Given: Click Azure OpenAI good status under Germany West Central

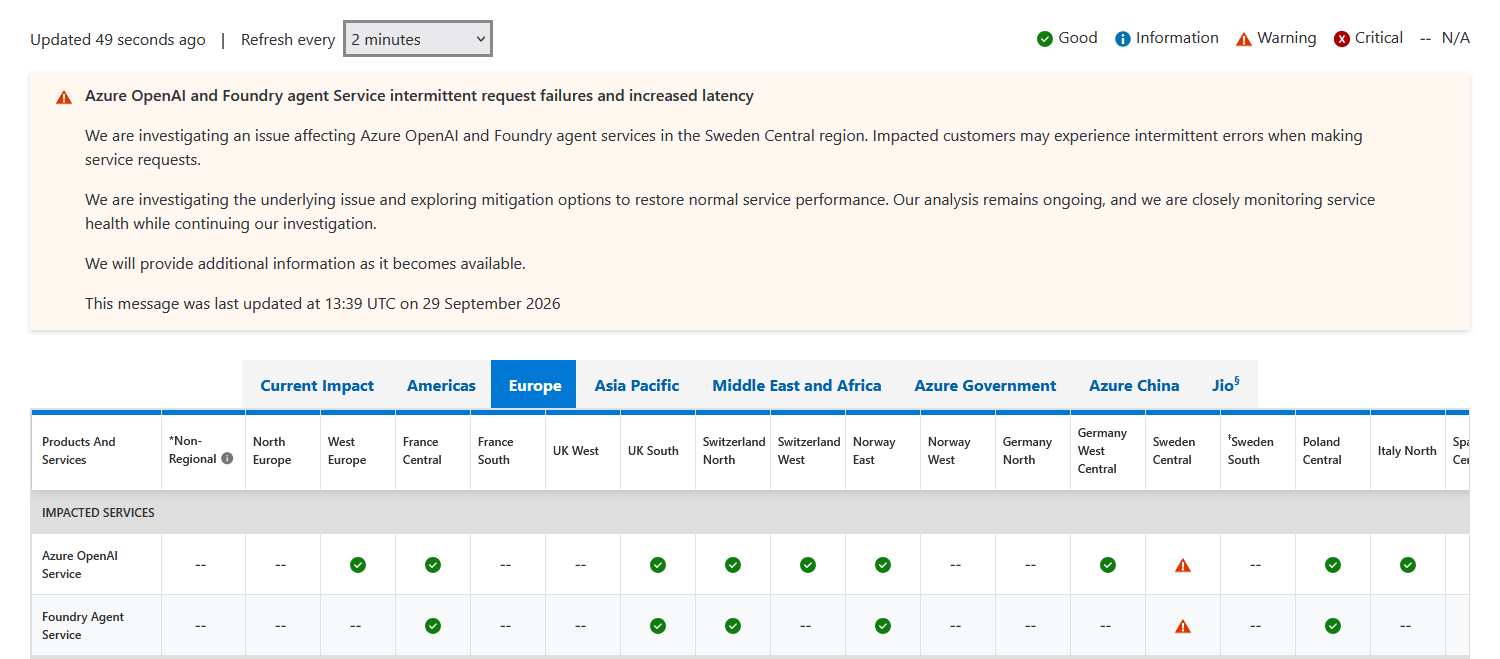Looking at the screenshot, I should coord(1108,565).
